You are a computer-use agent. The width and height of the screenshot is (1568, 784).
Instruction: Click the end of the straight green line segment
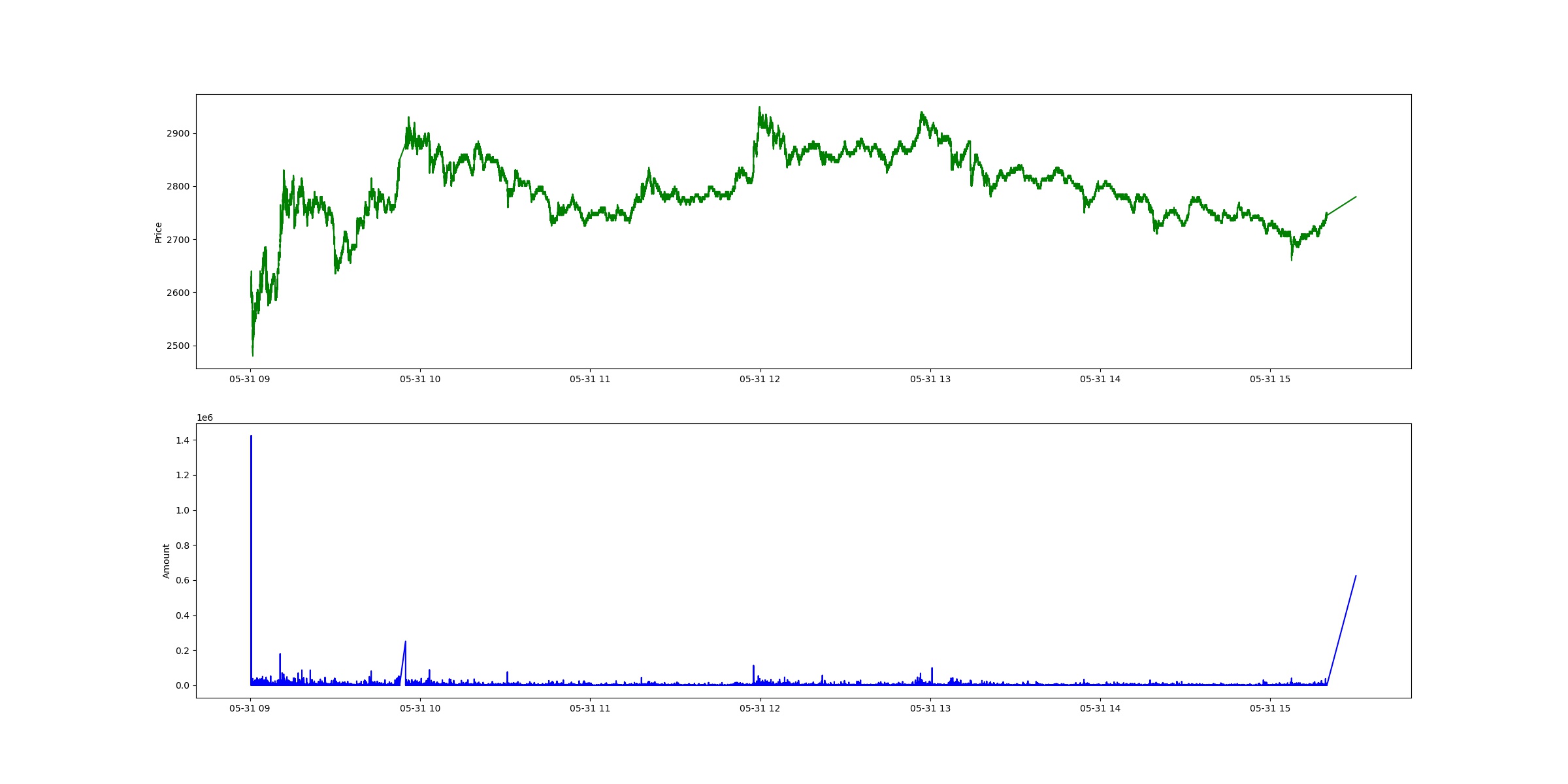pos(1356,197)
